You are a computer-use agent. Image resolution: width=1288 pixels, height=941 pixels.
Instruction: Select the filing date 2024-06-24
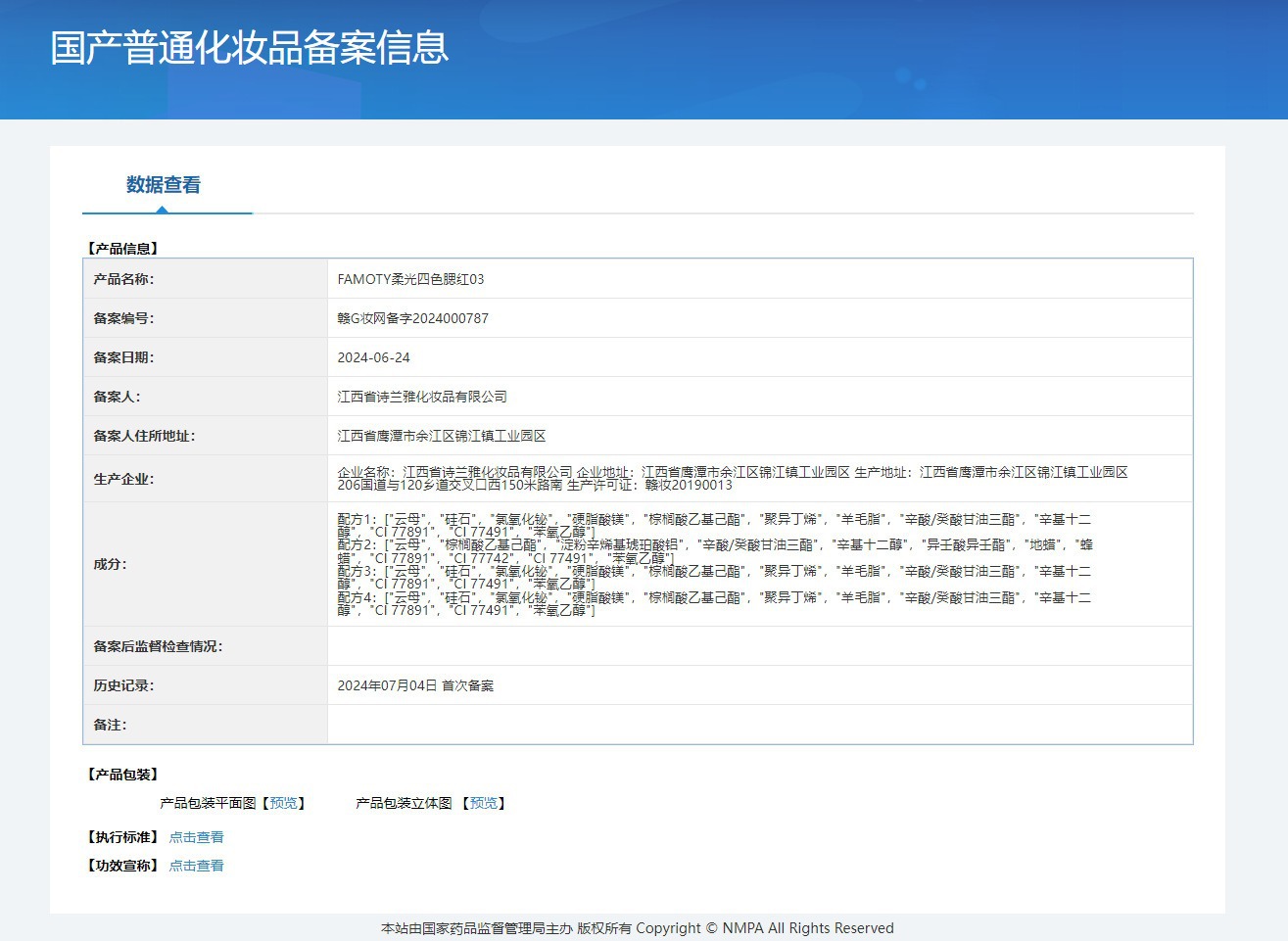point(374,357)
